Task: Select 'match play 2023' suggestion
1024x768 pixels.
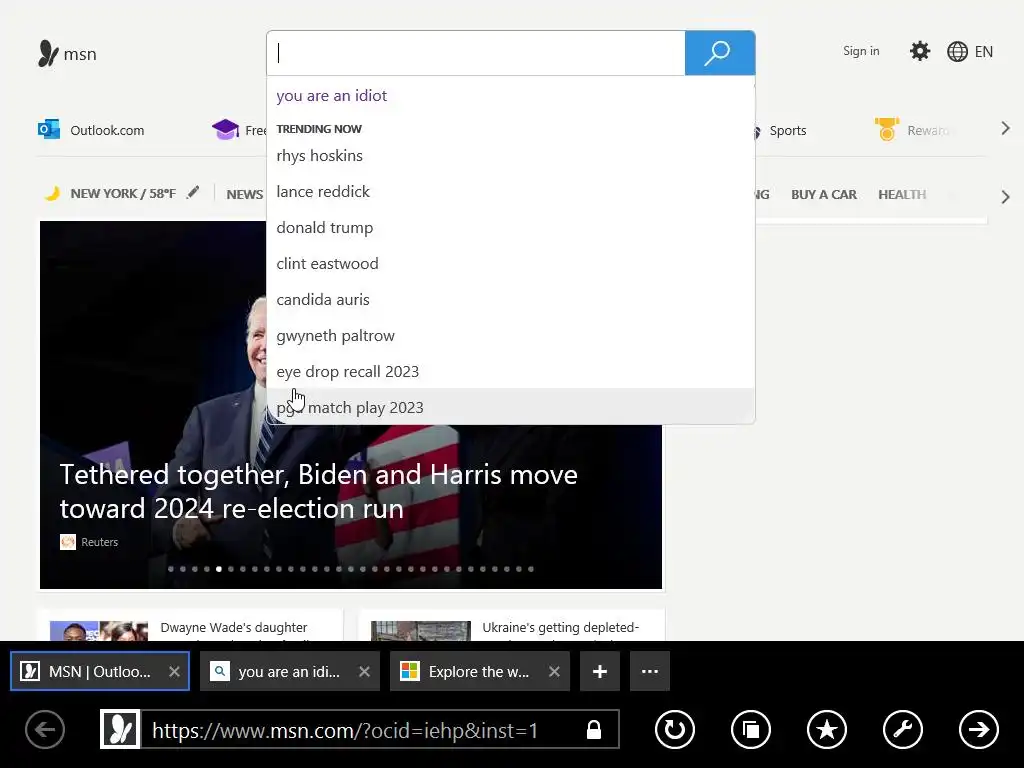Action: pos(511,407)
